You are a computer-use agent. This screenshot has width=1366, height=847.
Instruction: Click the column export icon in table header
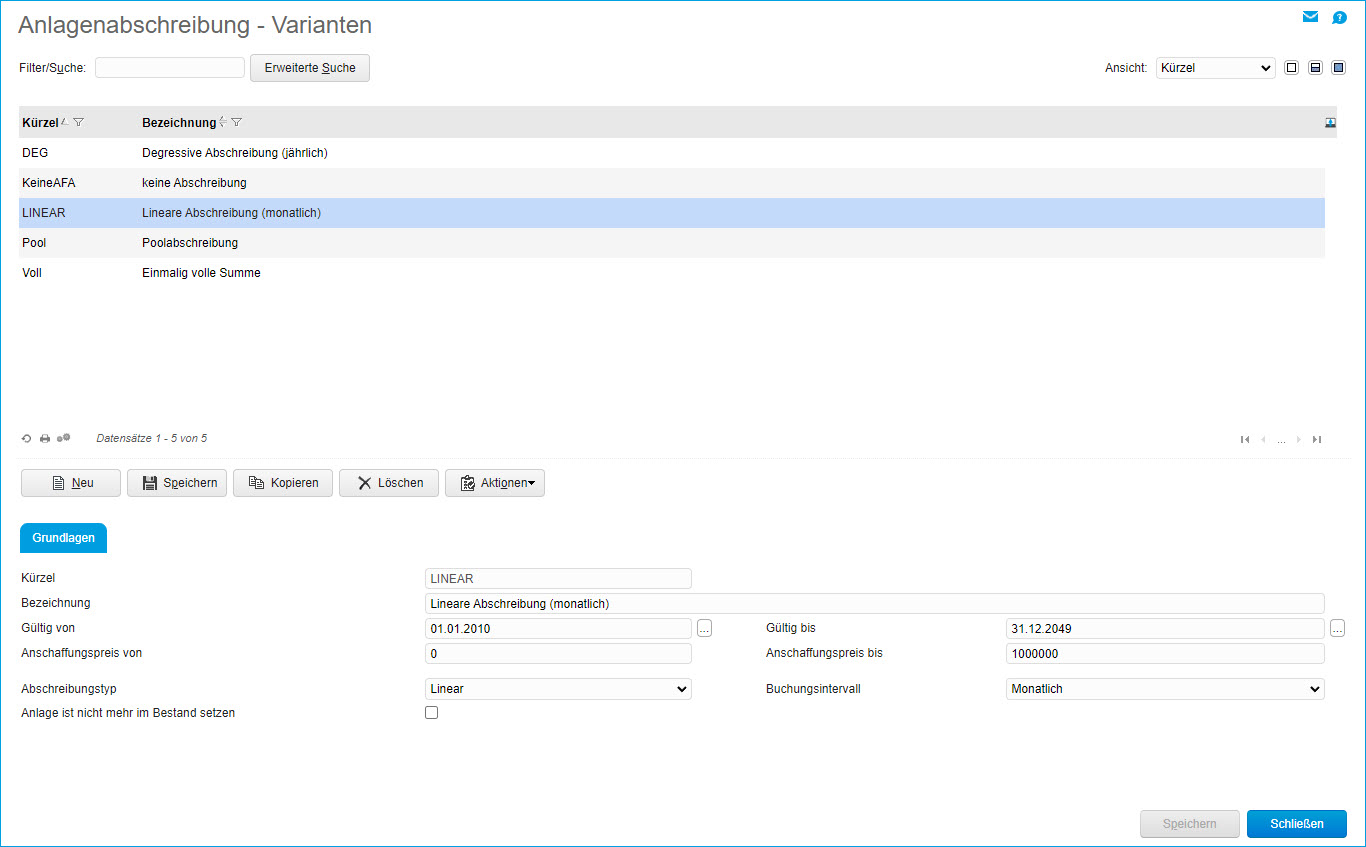point(1330,122)
